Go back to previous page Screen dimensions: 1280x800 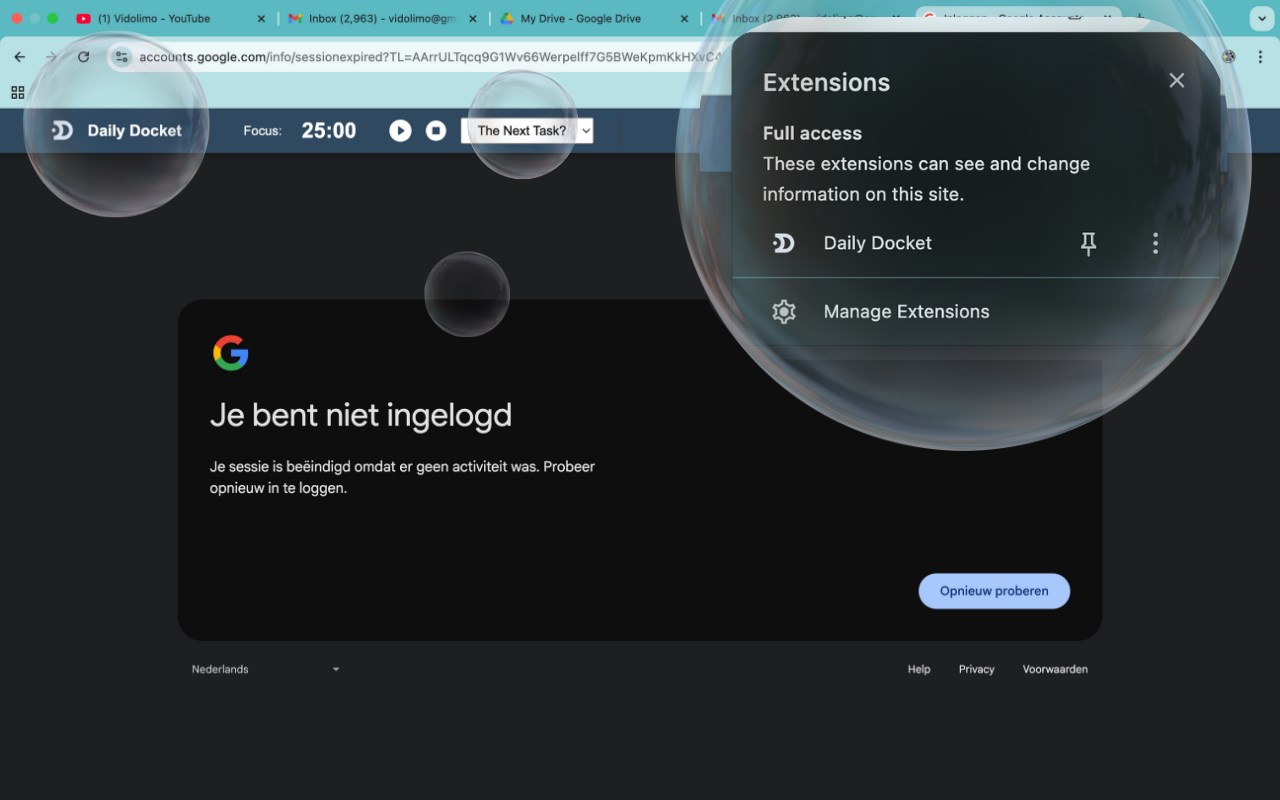tap(19, 57)
